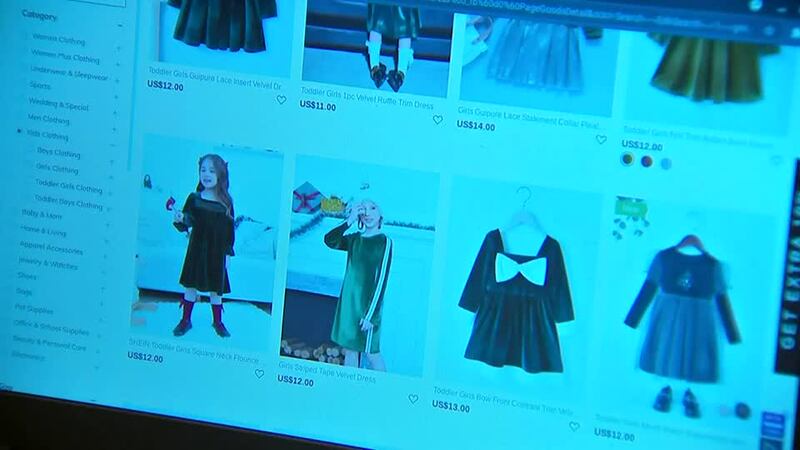Collapse the Category filter section

point(119,25)
